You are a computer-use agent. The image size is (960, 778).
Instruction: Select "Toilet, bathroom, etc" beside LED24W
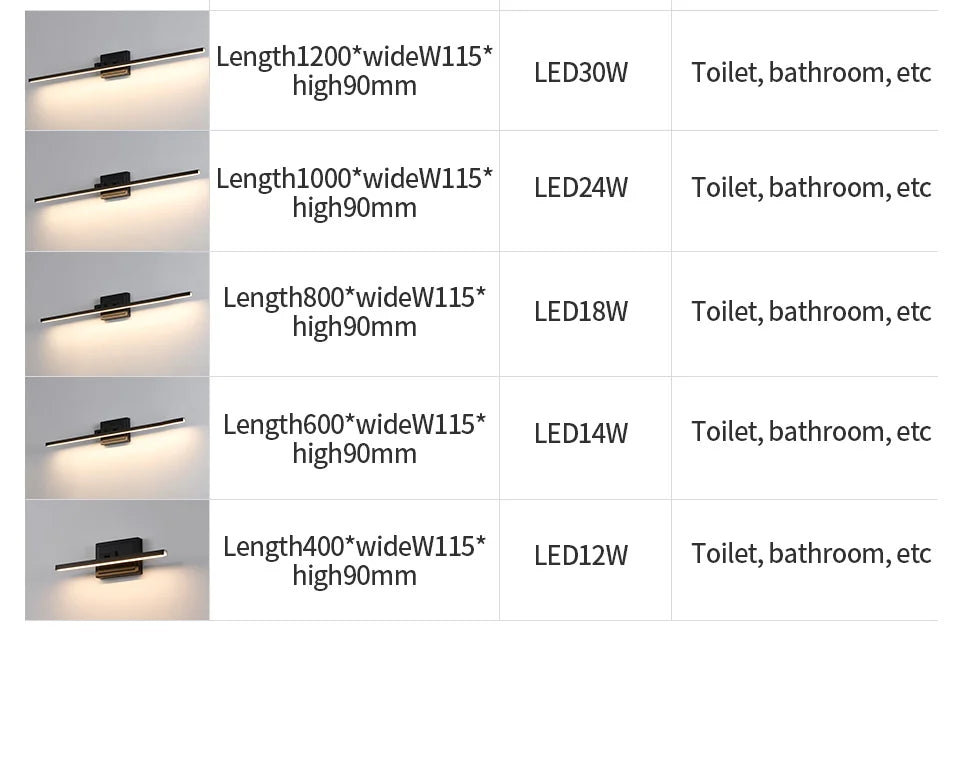pyautogui.click(x=811, y=188)
